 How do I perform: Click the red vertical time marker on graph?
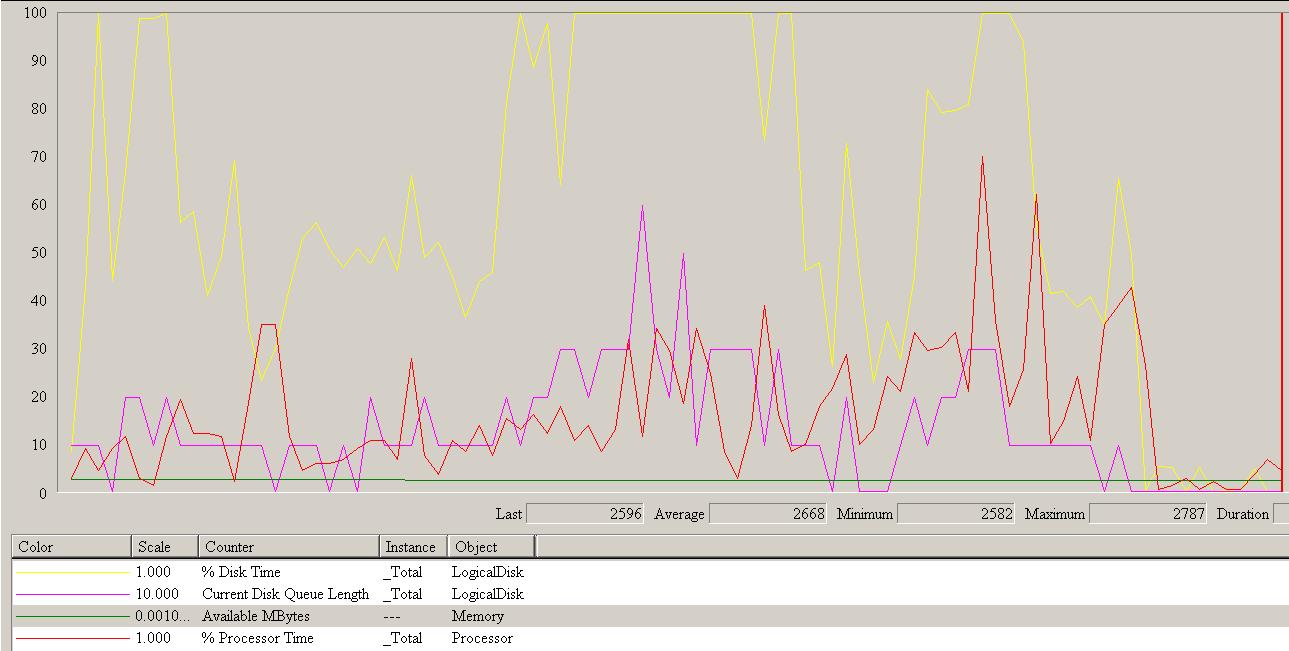(x=1281, y=250)
